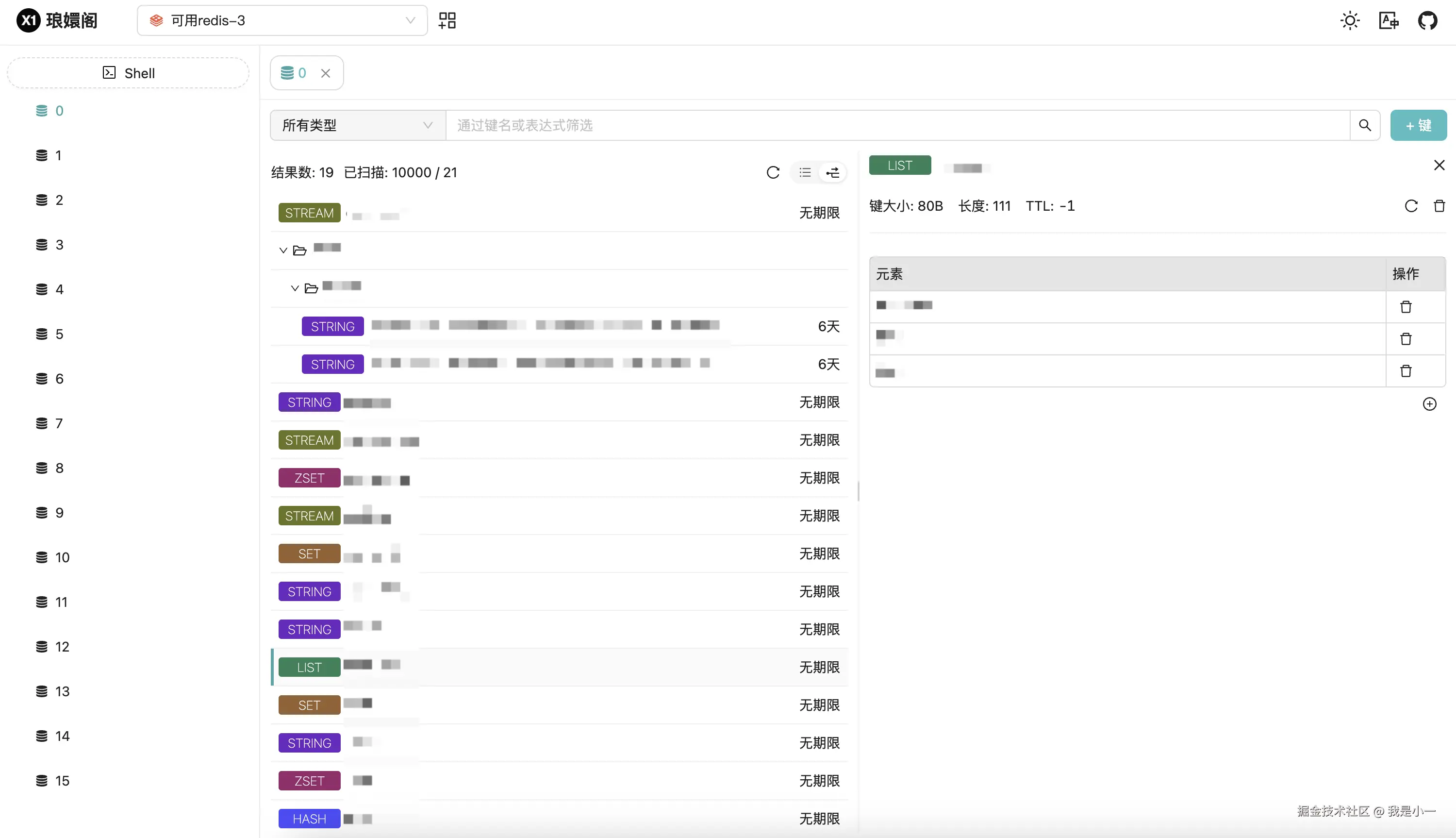Delete the first list element row

point(1406,307)
